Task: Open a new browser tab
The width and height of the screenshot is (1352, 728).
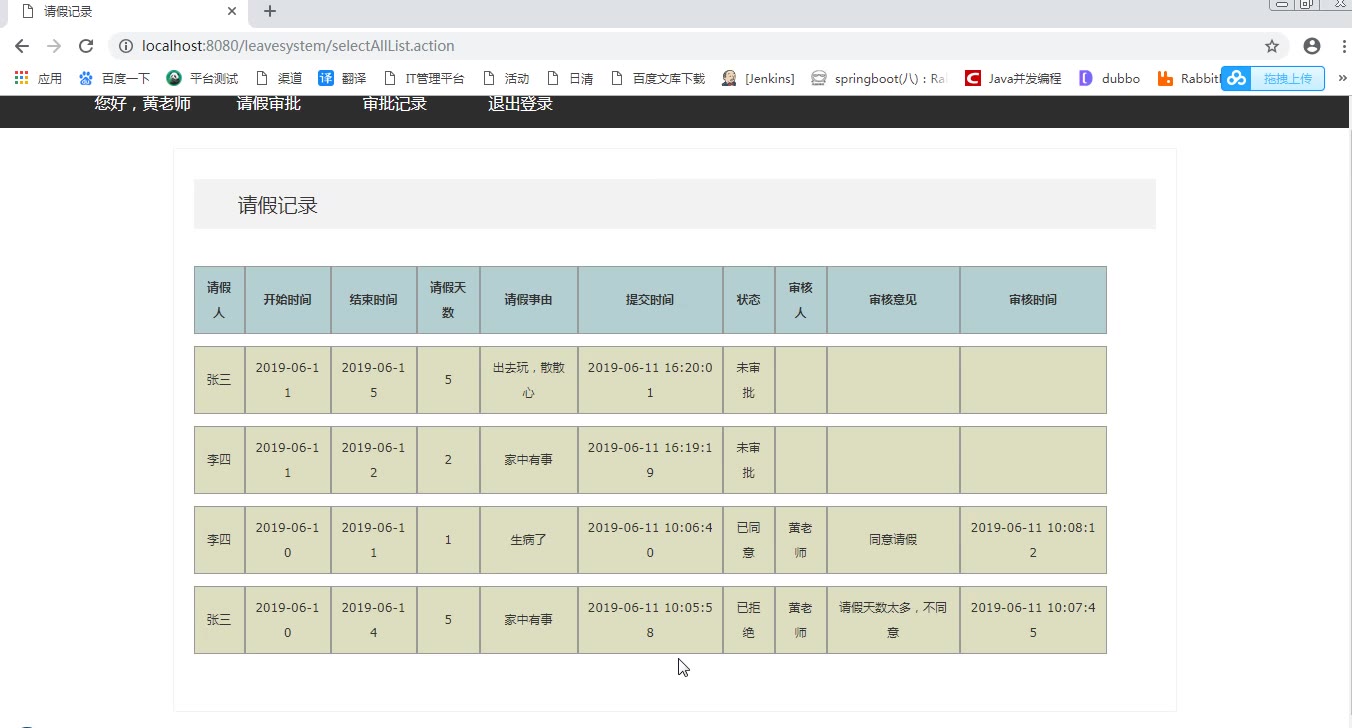Action: point(269,12)
